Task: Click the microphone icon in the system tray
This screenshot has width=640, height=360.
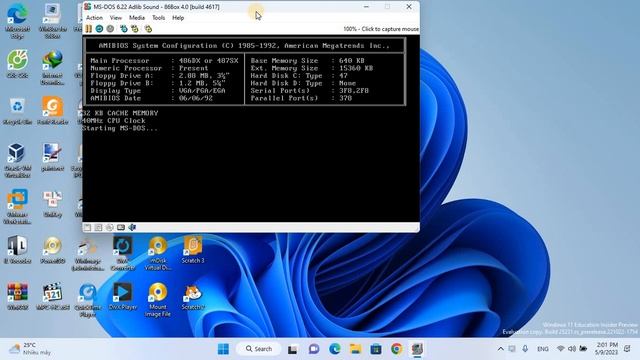Action: point(525,349)
